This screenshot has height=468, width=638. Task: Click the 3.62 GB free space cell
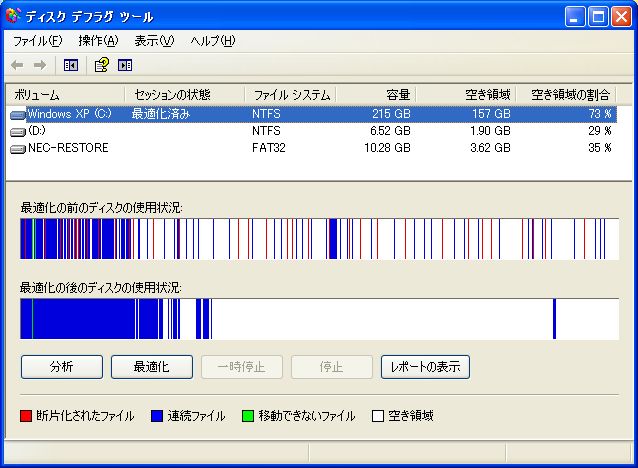point(490,148)
